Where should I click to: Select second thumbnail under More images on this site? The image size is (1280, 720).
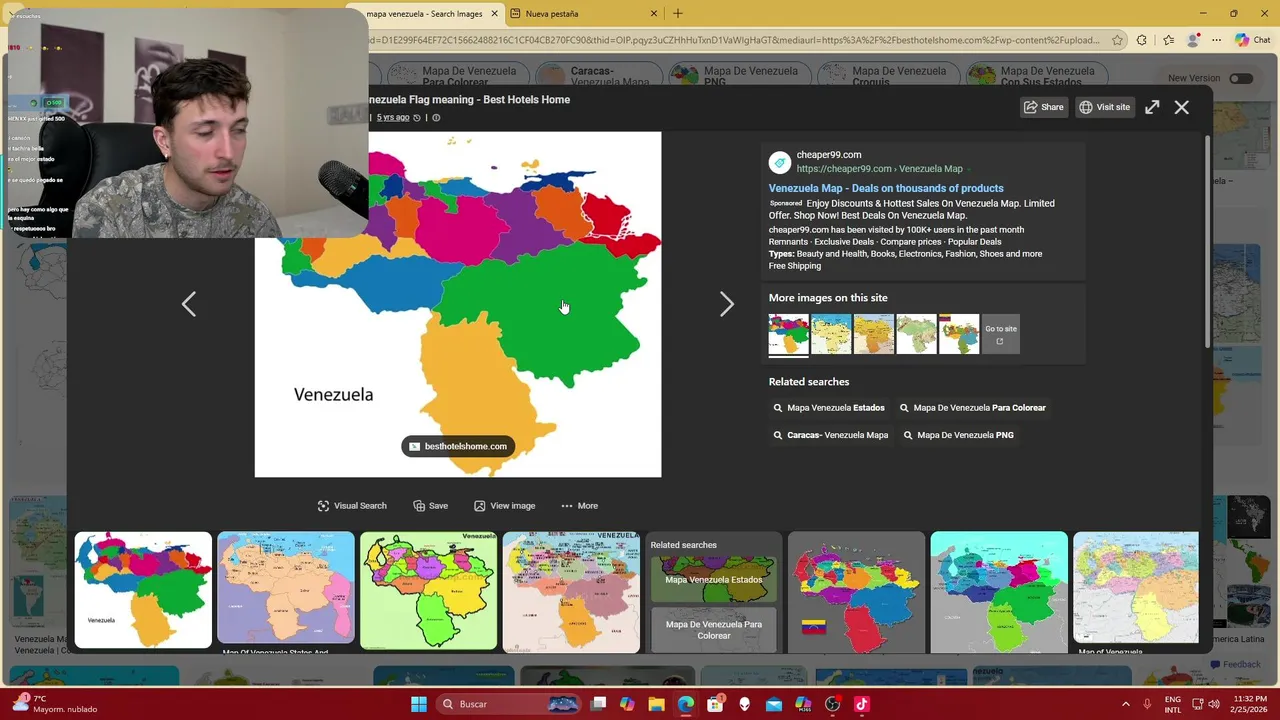pyautogui.click(x=831, y=334)
